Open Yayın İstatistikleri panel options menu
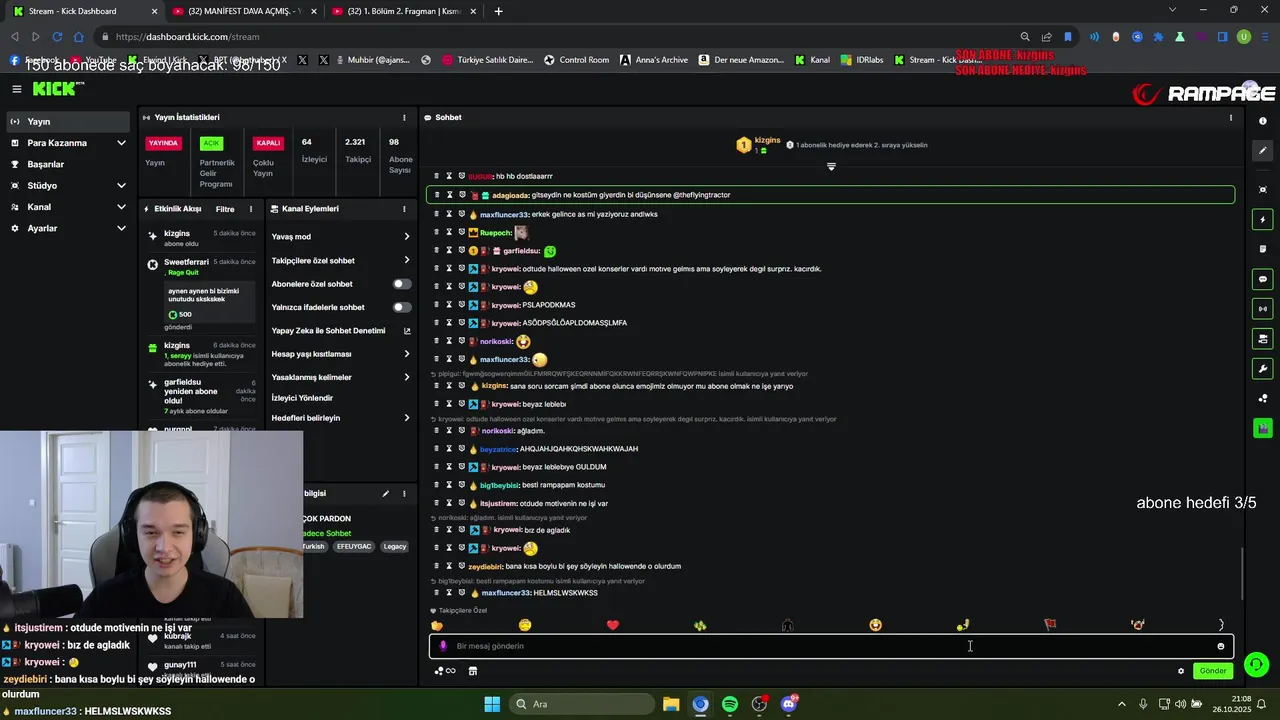1280x720 pixels. pos(404,117)
